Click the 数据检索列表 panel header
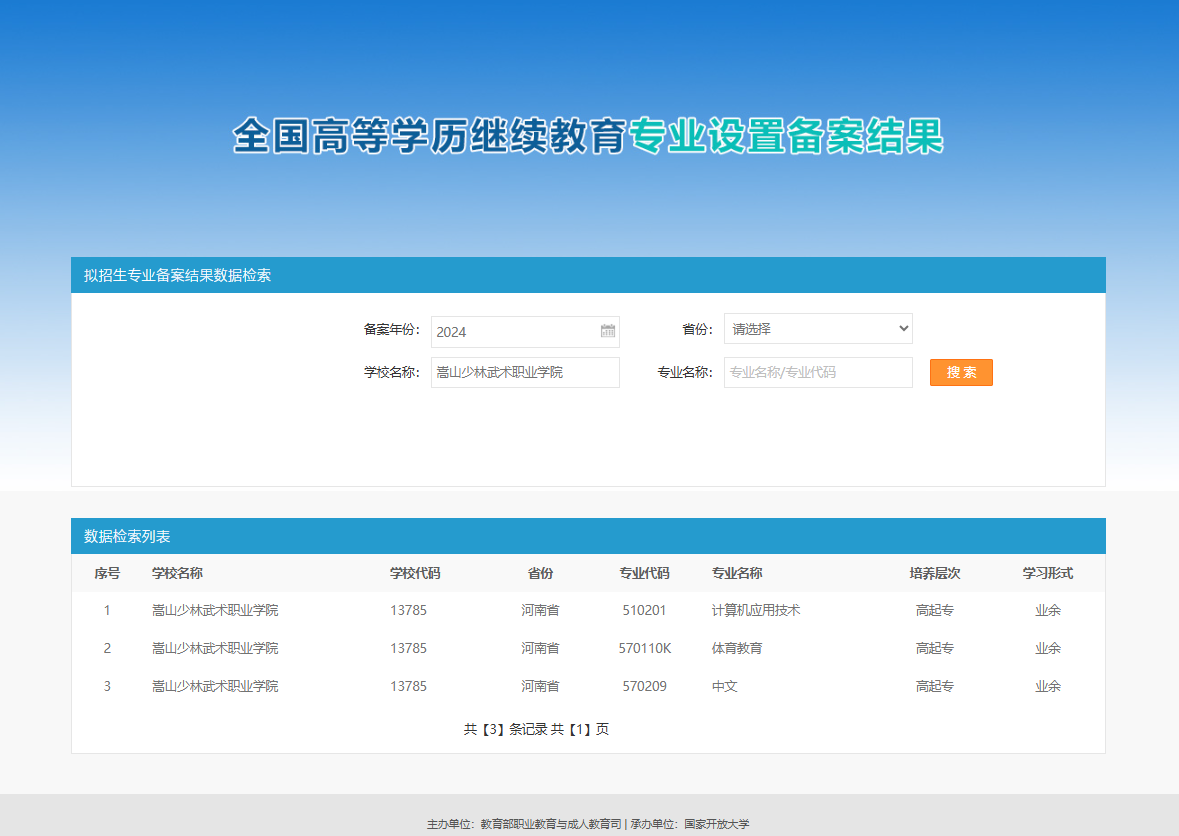The width and height of the screenshot is (1179, 836). coord(127,536)
